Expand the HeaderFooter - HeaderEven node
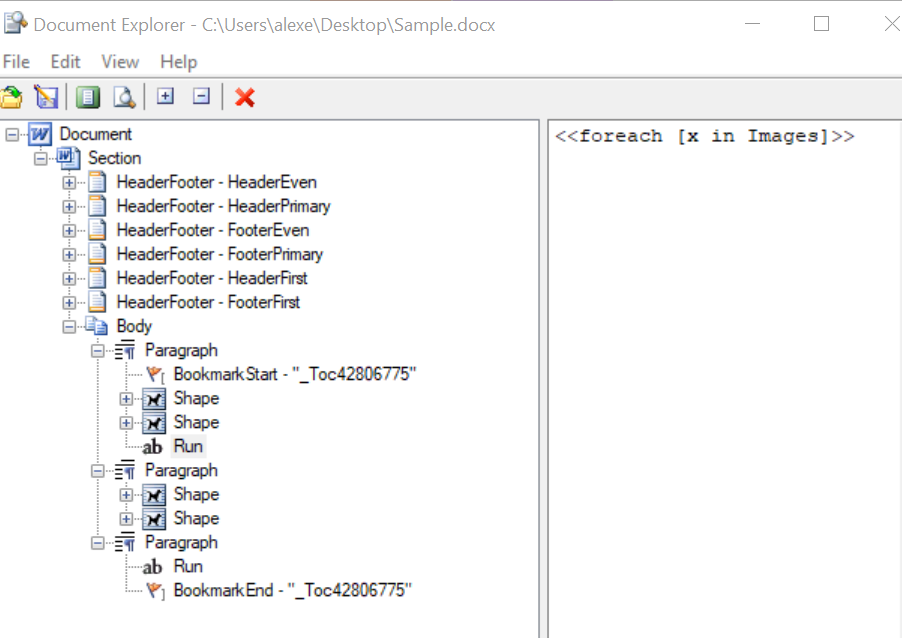Viewport: 902px width, 638px height. click(x=69, y=183)
